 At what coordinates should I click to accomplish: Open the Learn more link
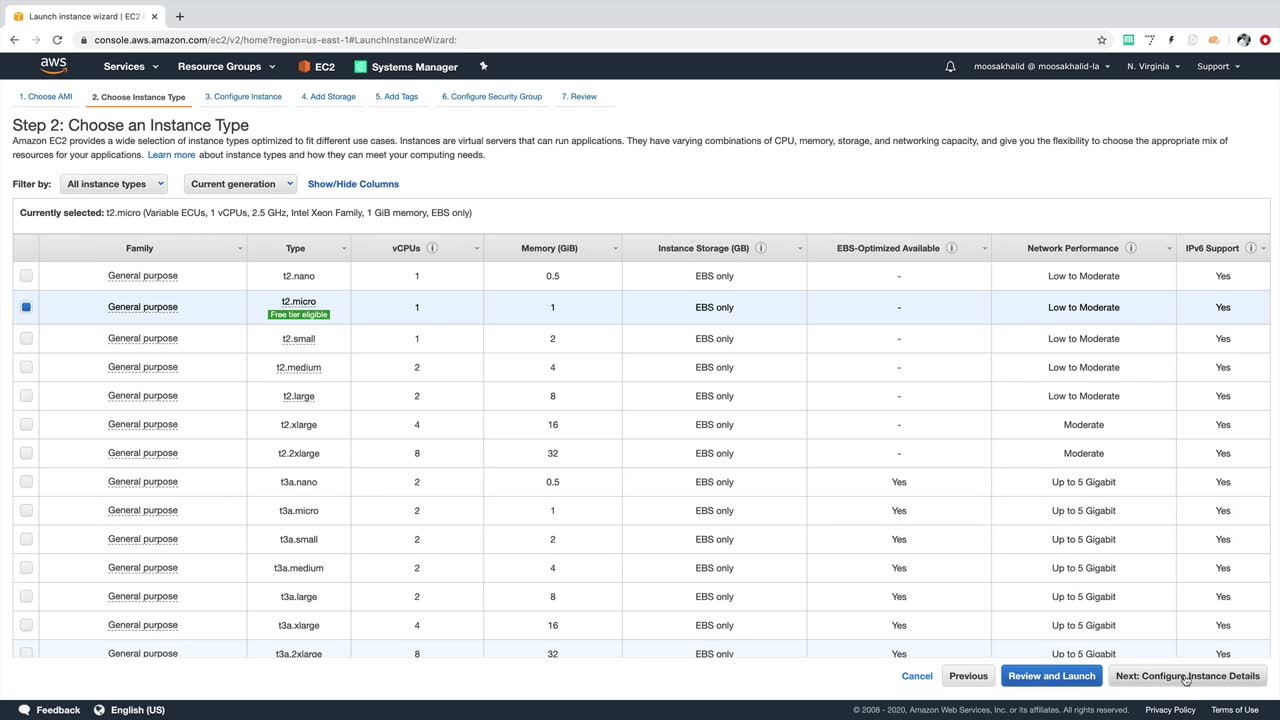[171, 155]
